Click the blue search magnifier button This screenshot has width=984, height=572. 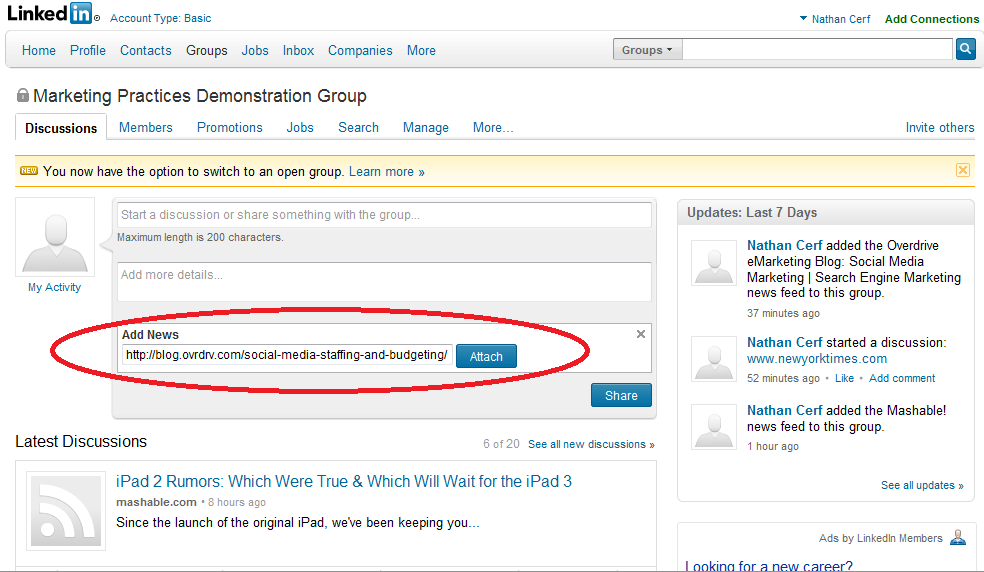(966, 48)
